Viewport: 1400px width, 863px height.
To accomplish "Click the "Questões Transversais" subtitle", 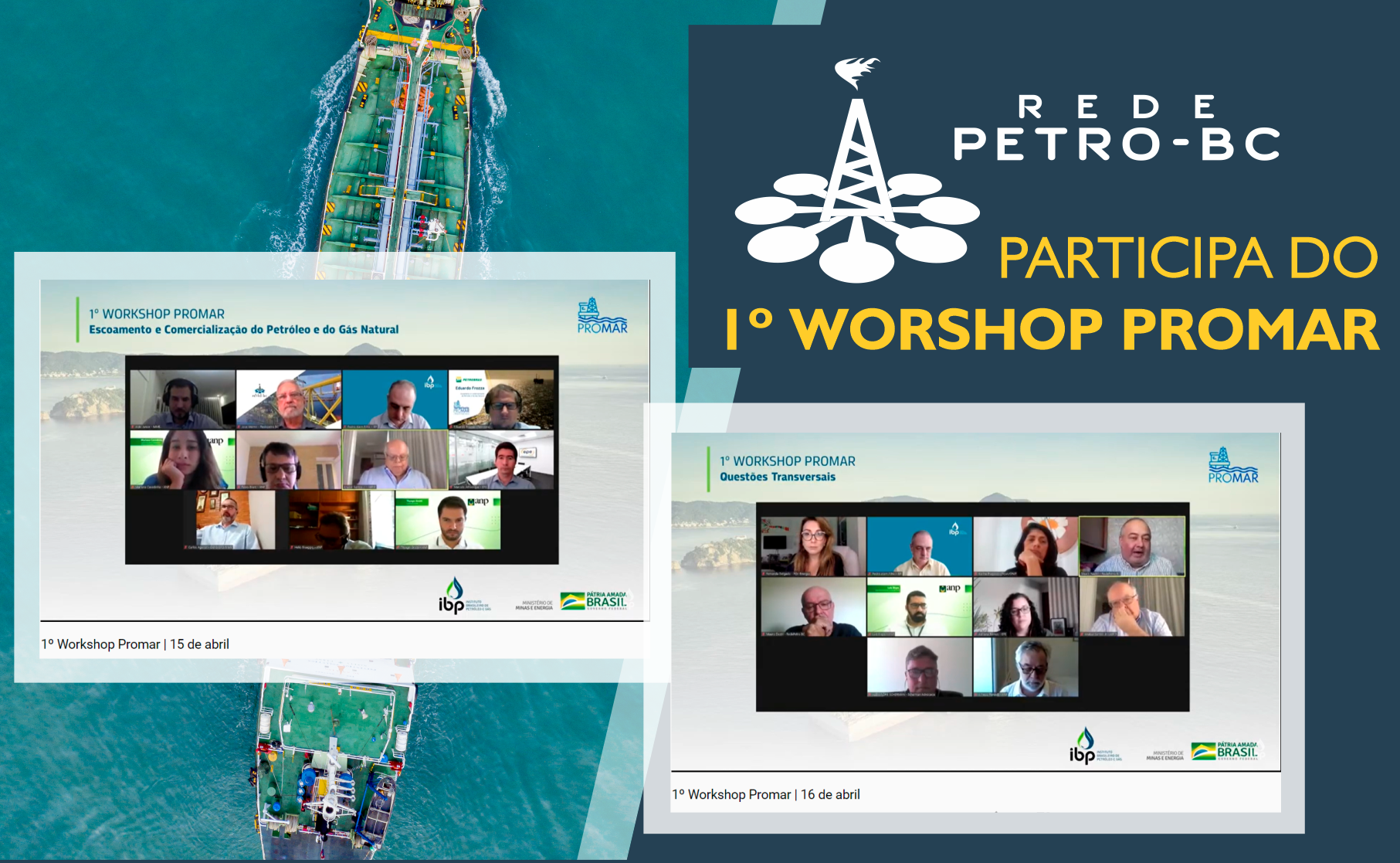I will click(778, 477).
